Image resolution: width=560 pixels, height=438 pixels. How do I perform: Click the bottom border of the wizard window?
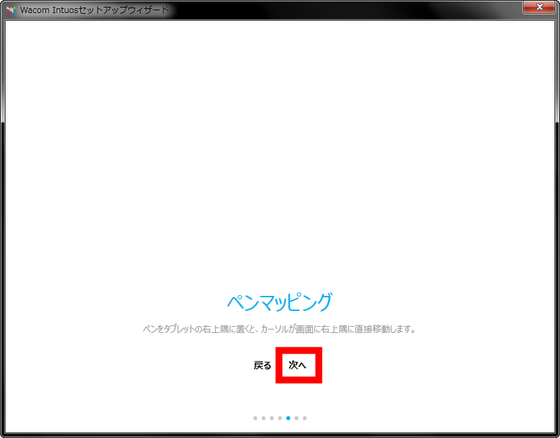click(x=280, y=434)
